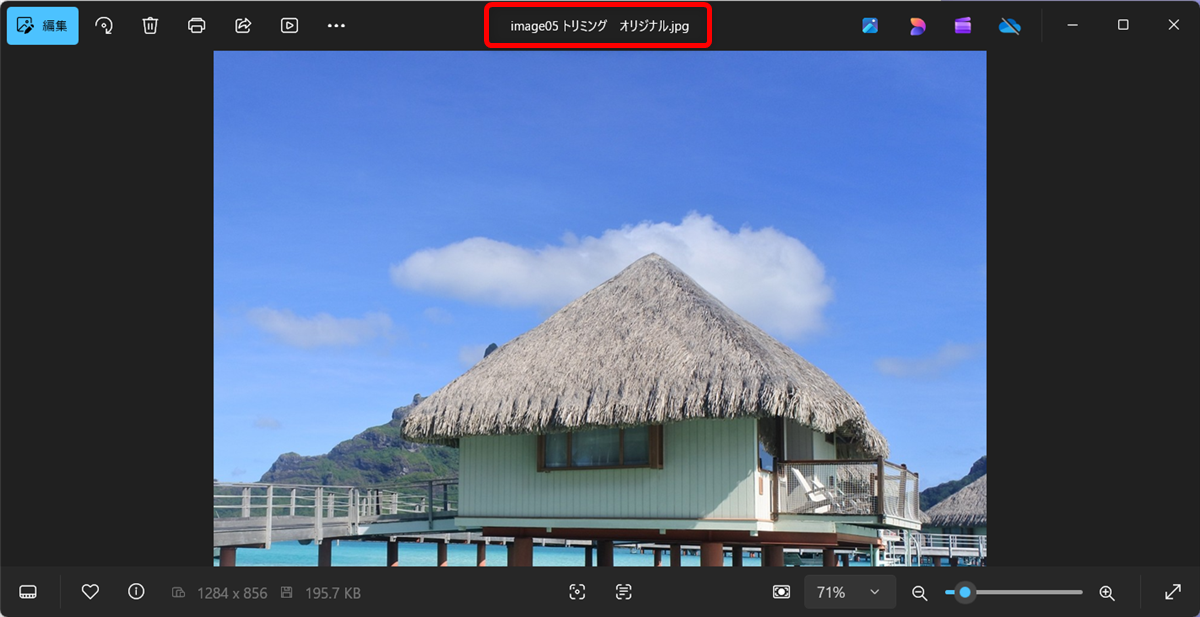Image resolution: width=1200 pixels, height=617 pixels.
Task: Mark photo as favorite with heart icon
Action: [x=90, y=592]
